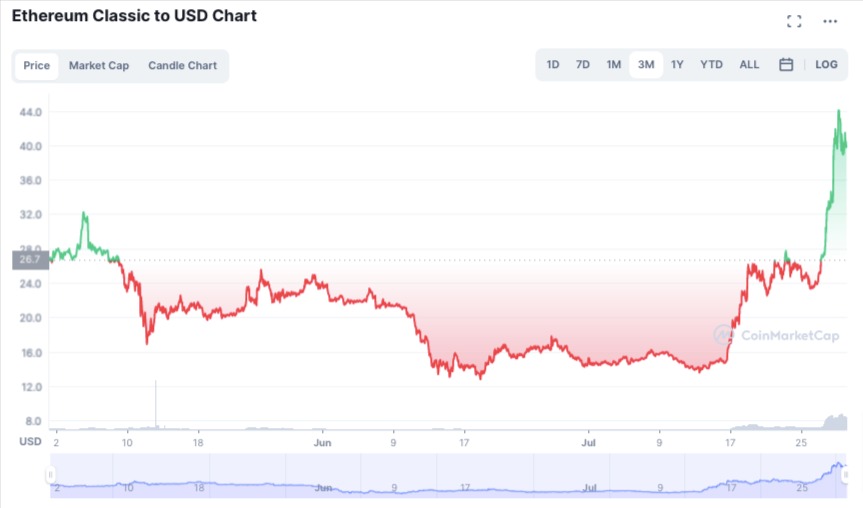863x508 pixels.
Task: Switch to the Candle Chart tab
Action: pos(182,66)
